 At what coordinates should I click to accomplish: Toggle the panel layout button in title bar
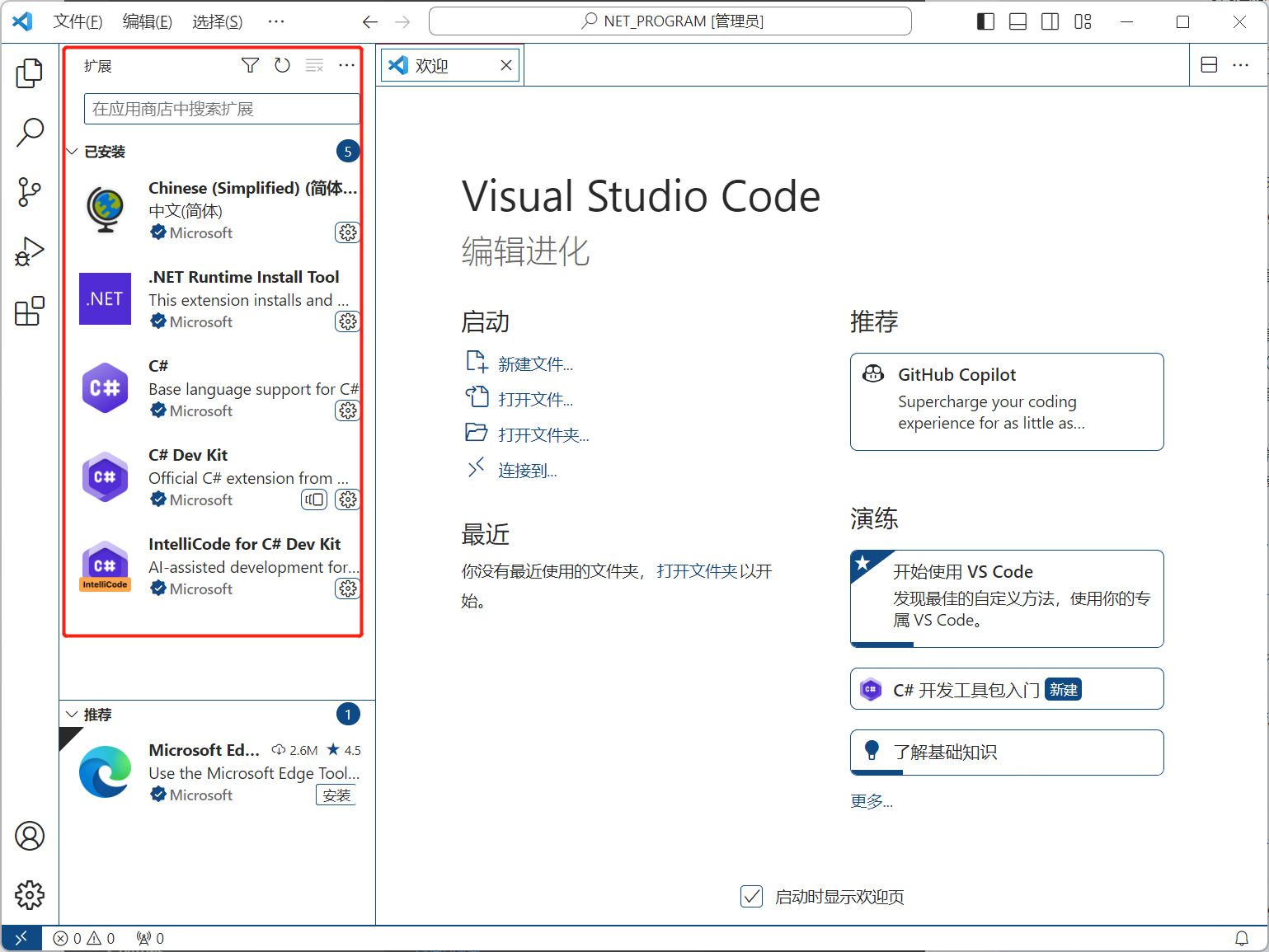point(1018,21)
